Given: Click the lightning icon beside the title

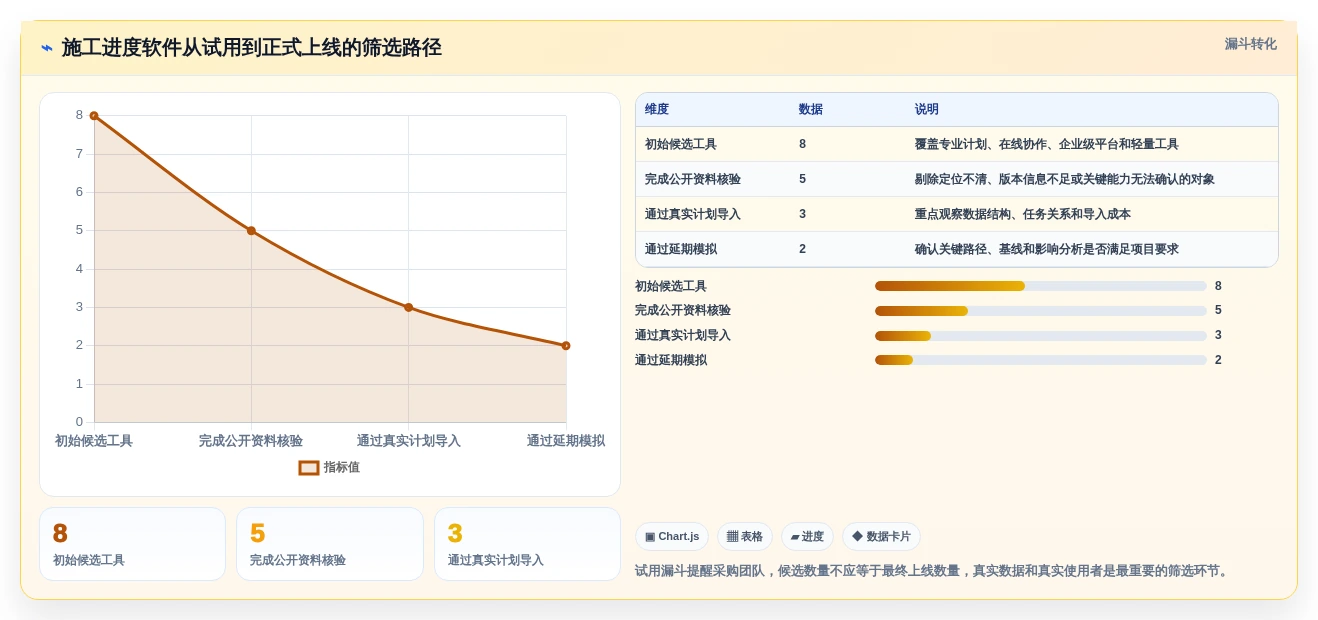Looking at the screenshot, I should pos(47,48).
